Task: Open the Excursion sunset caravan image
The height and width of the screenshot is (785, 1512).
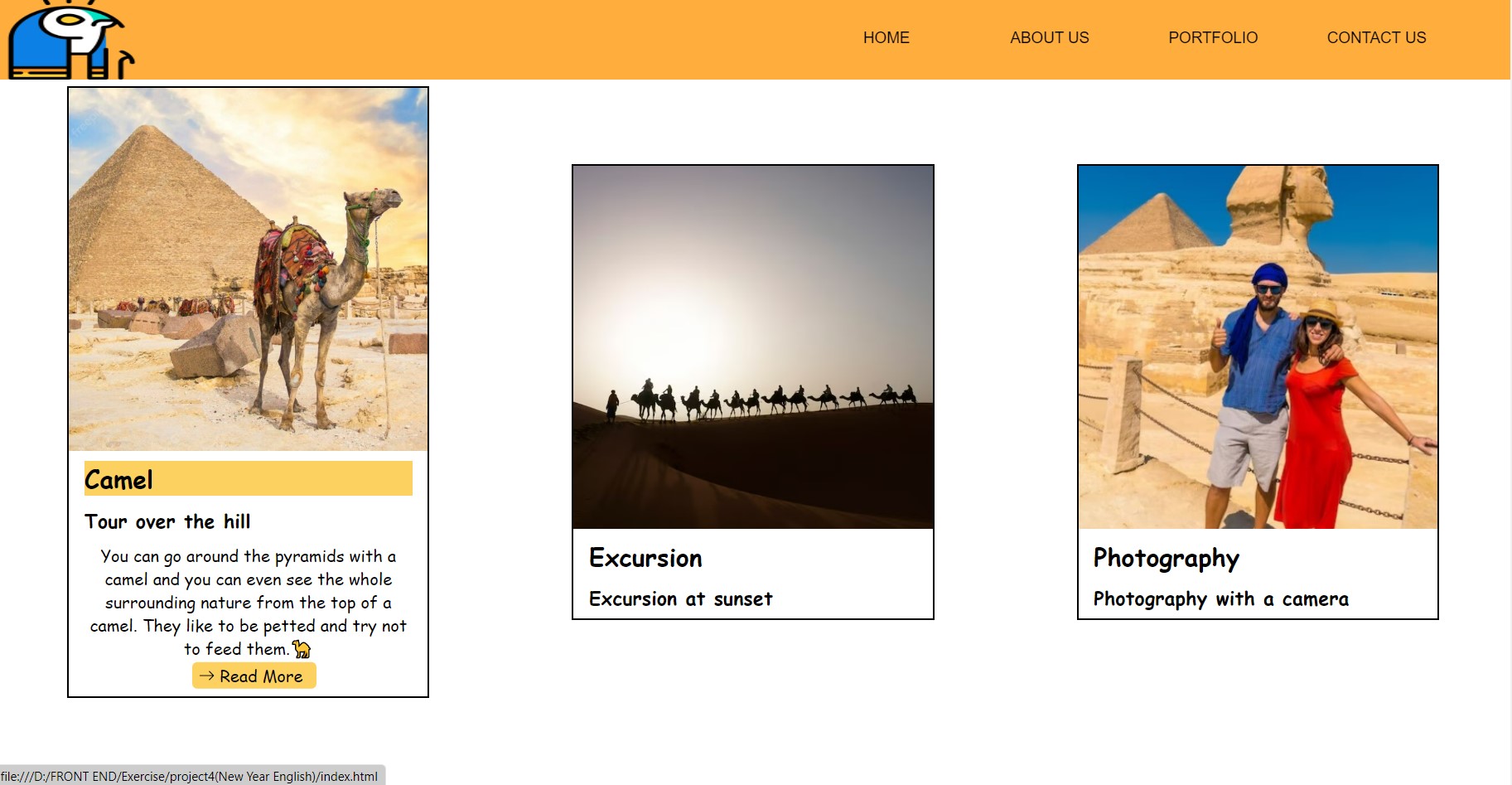Action: tap(752, 348)
